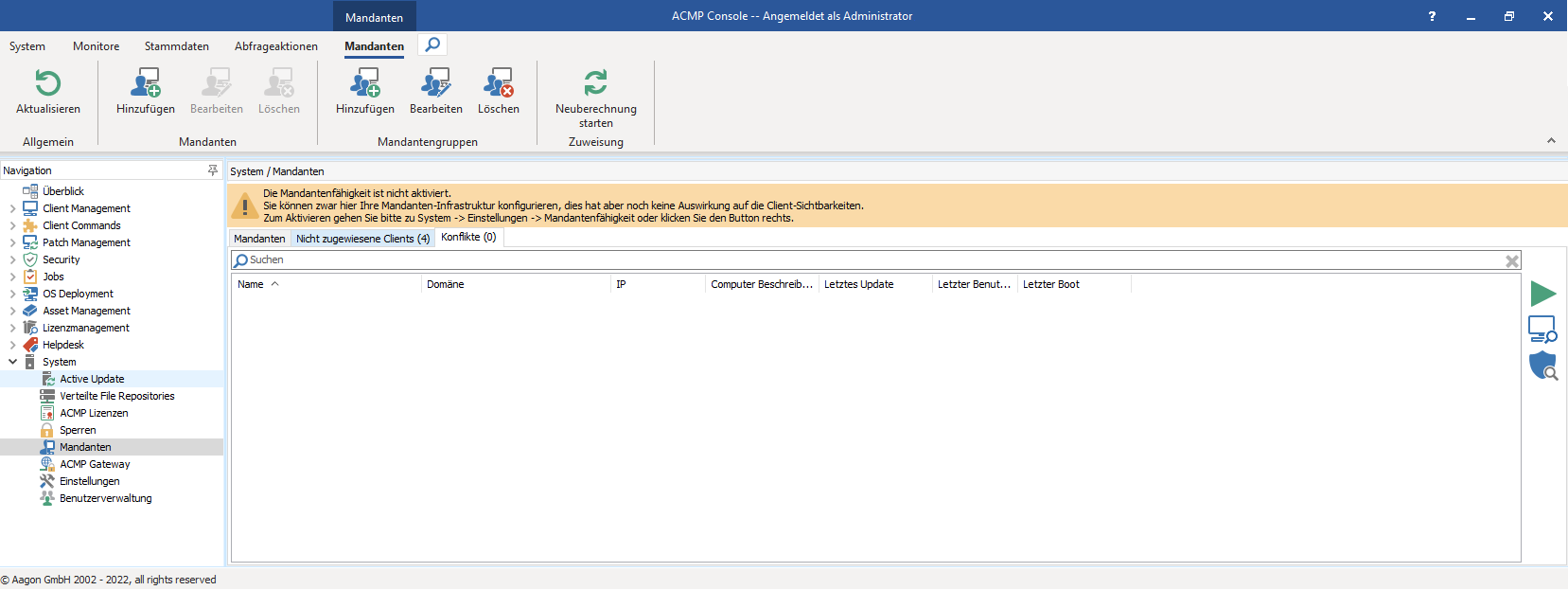Click the Aktualisieren refresh icon
The height and width of the screenshot is (590, 1568).
tap(47, 84)
